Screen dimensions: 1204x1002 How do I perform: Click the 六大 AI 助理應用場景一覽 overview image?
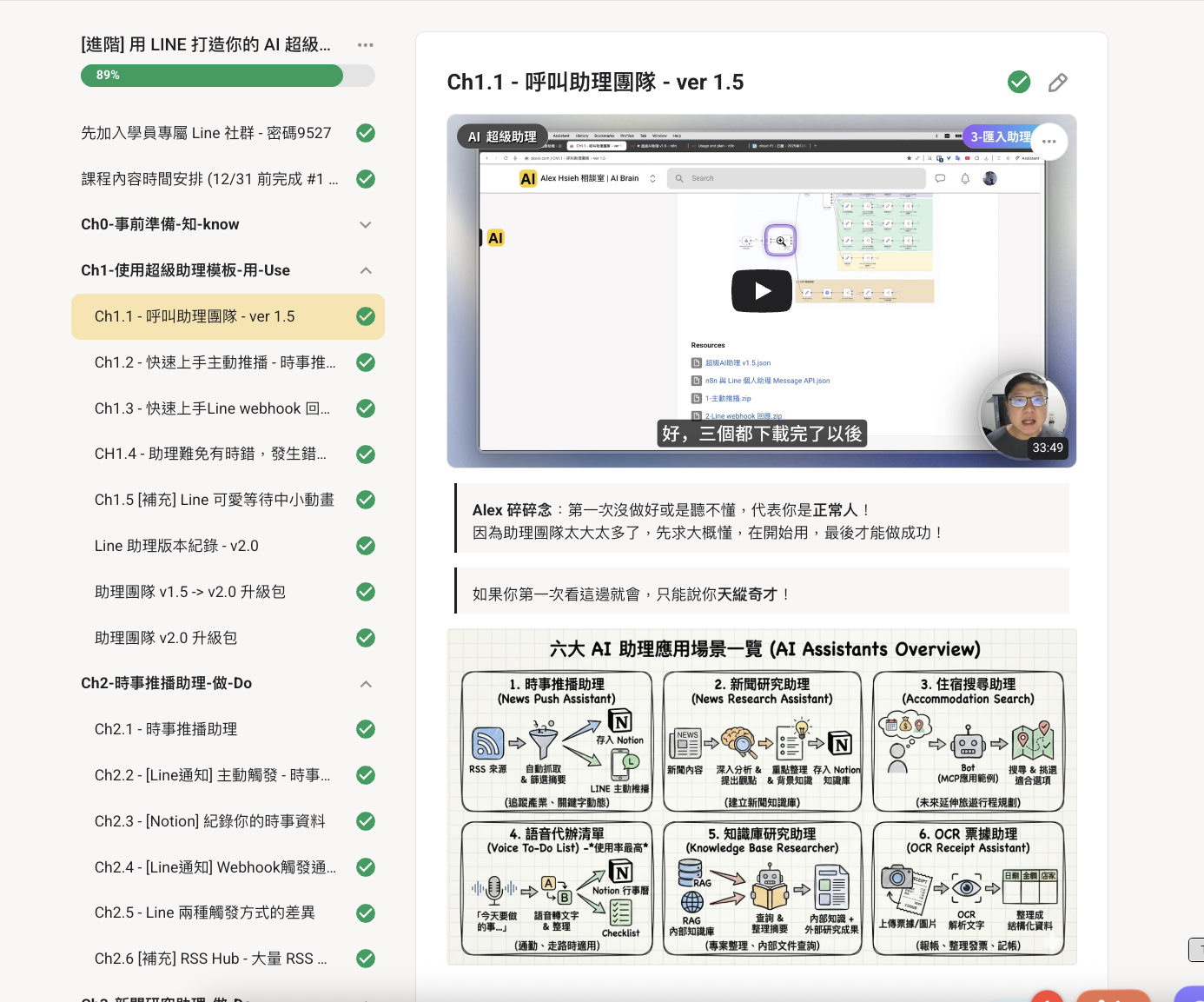click(x=762, y=797)
